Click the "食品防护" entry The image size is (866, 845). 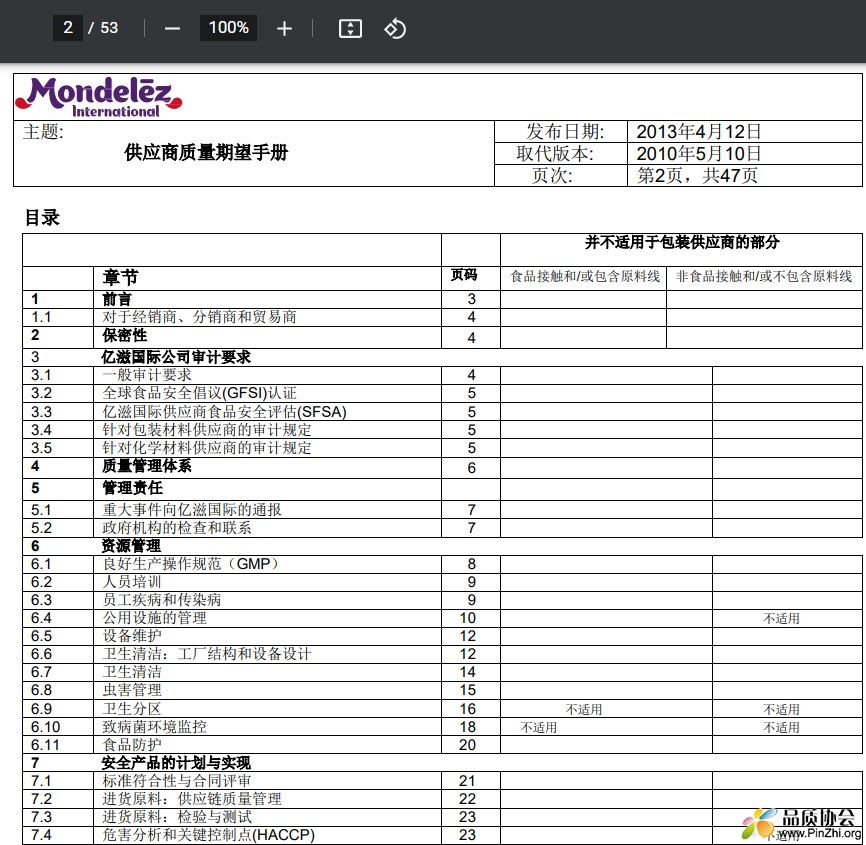[132, 745]
